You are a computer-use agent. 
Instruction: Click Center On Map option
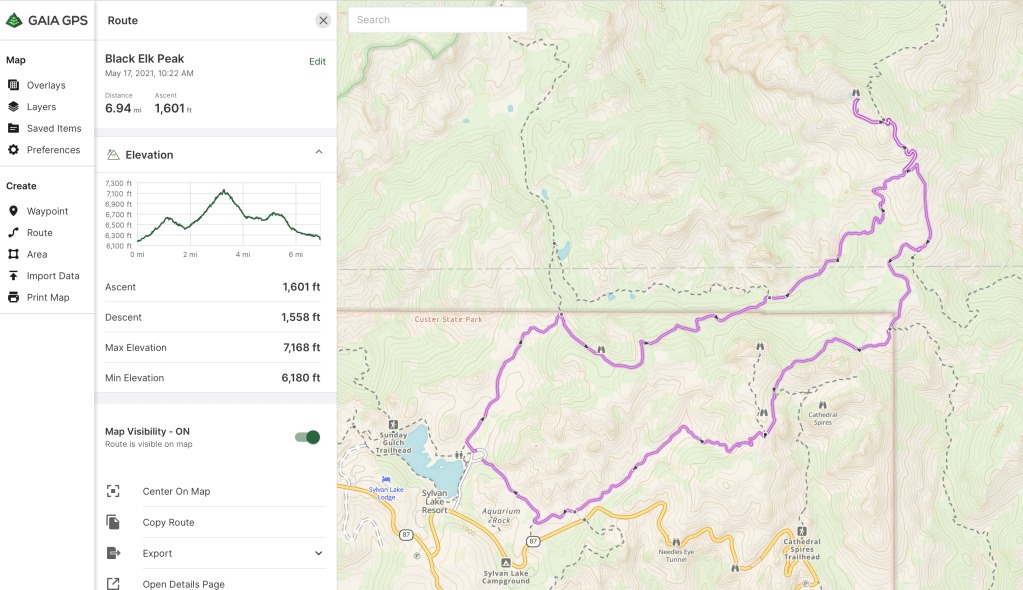click(x=176, y=491)
